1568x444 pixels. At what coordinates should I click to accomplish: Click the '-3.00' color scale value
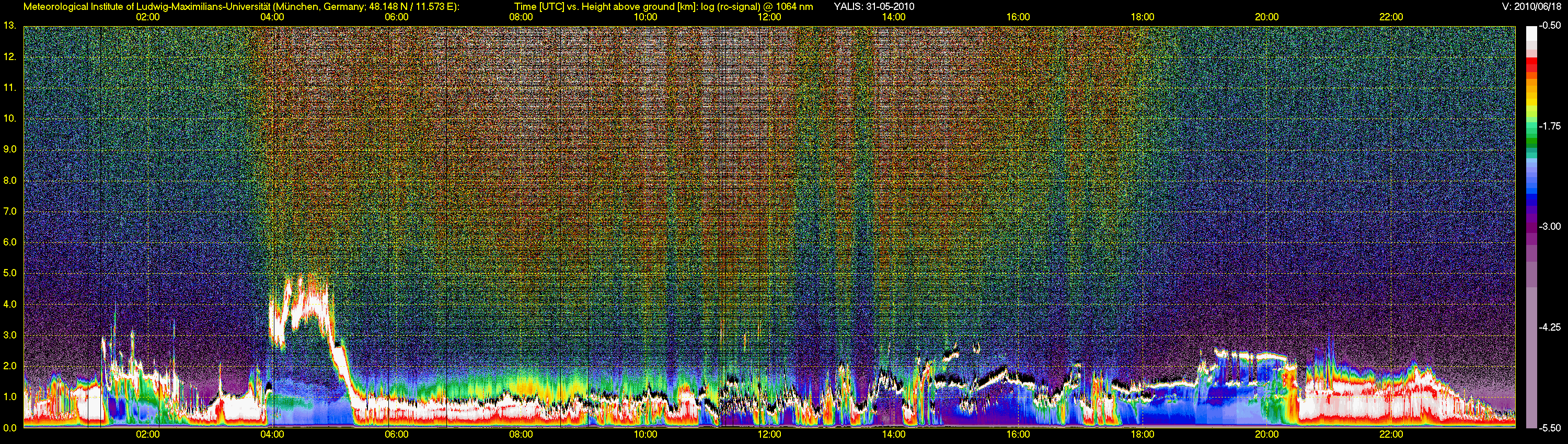click(1550, 227)
